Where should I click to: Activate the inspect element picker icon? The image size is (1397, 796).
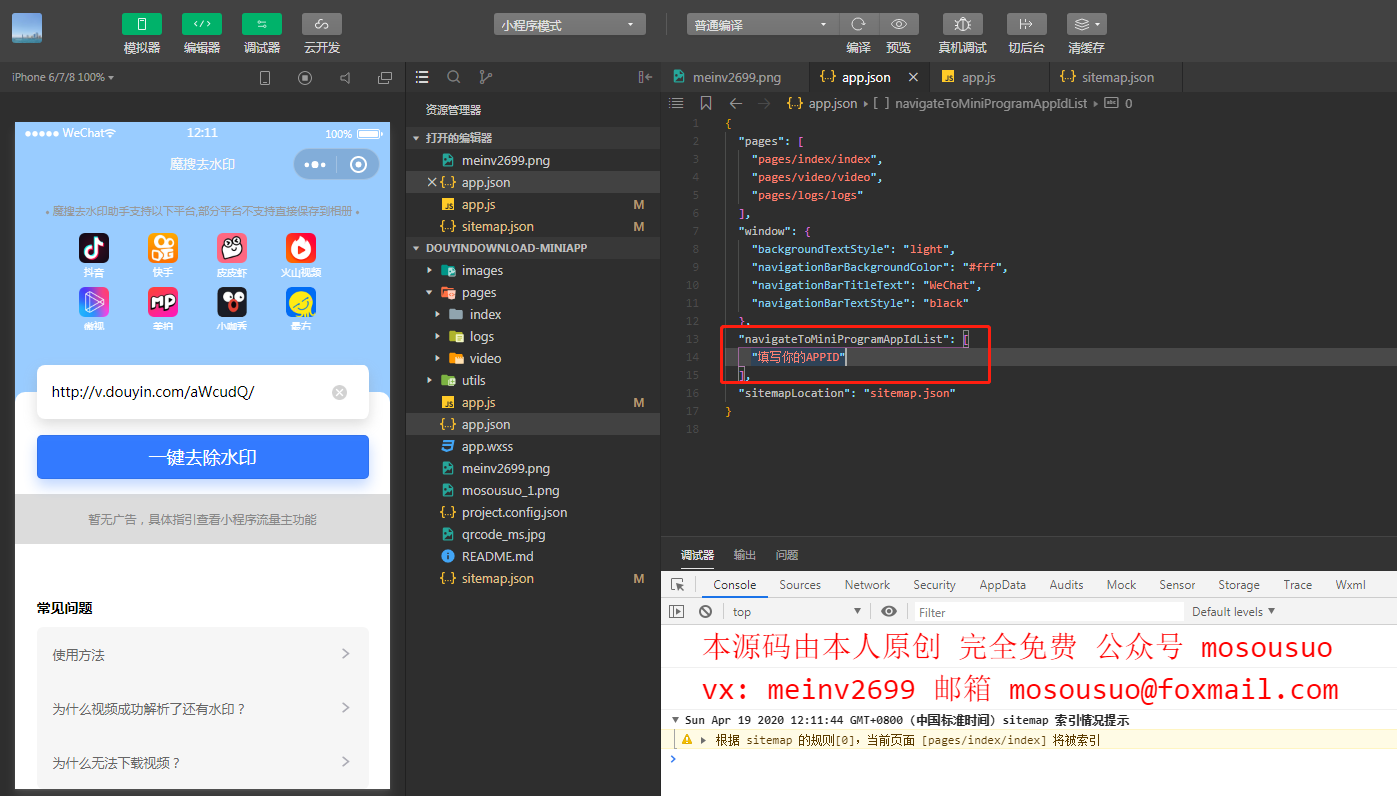click(678, 585)
